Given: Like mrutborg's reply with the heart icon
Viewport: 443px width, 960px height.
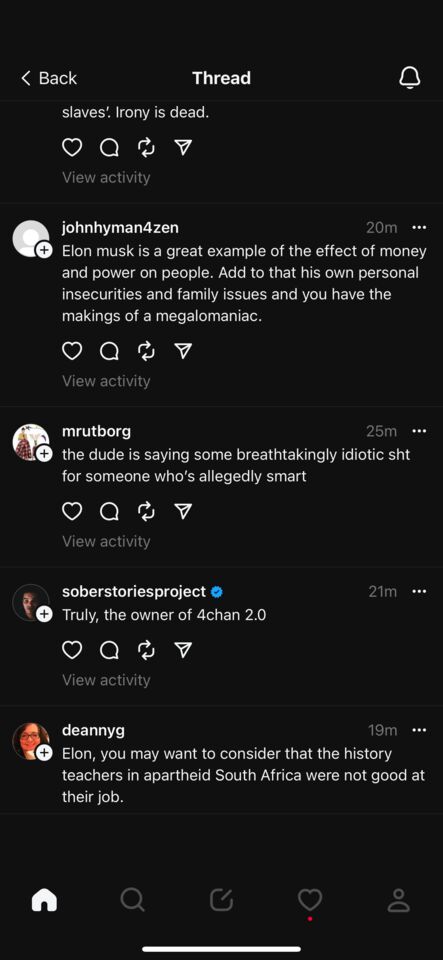Looking at the screenshot, I should tap(72, 511).
